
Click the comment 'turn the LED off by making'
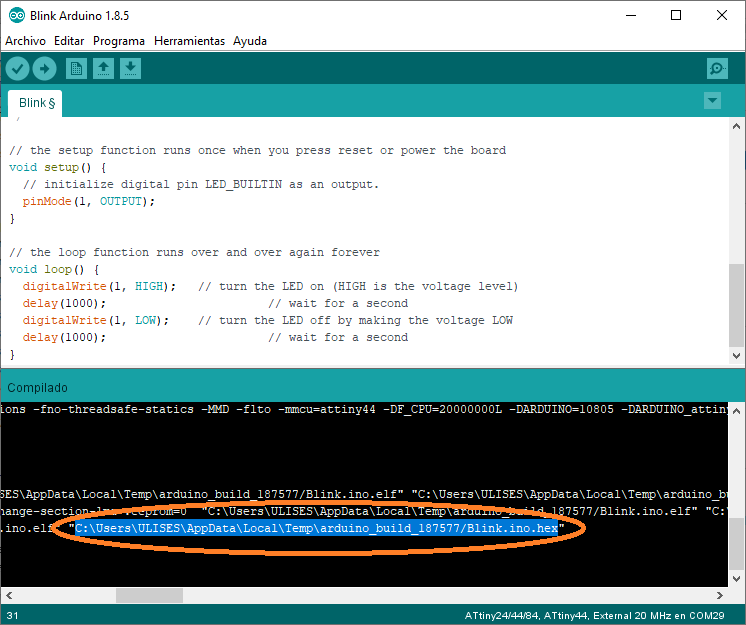click(x=310, y=321)
